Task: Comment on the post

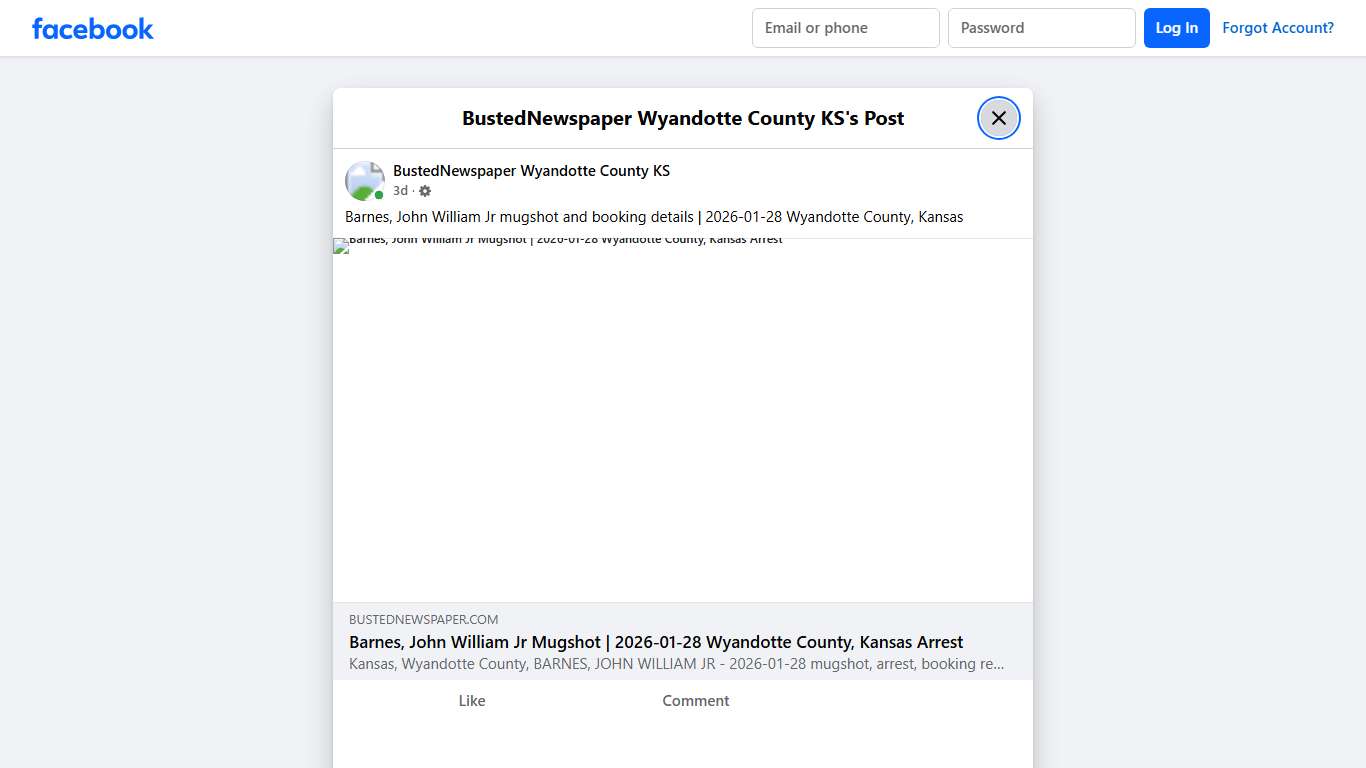Action: [695, 700]
